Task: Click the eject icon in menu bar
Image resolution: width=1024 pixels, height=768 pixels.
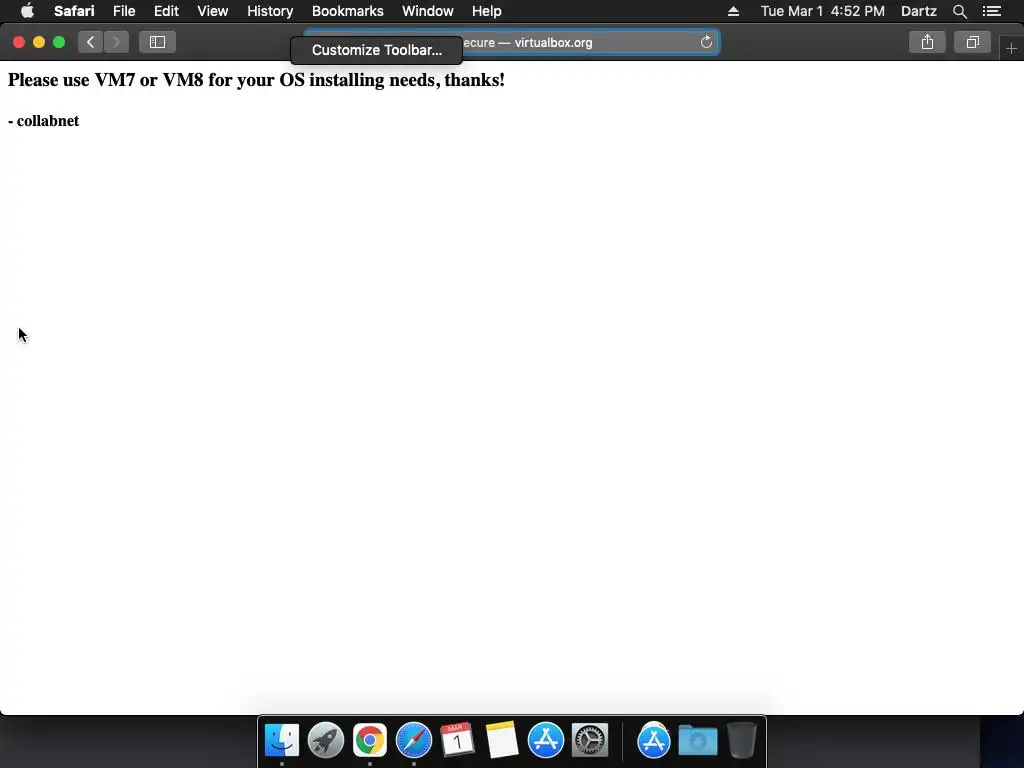Action: [x=733, y=11]
